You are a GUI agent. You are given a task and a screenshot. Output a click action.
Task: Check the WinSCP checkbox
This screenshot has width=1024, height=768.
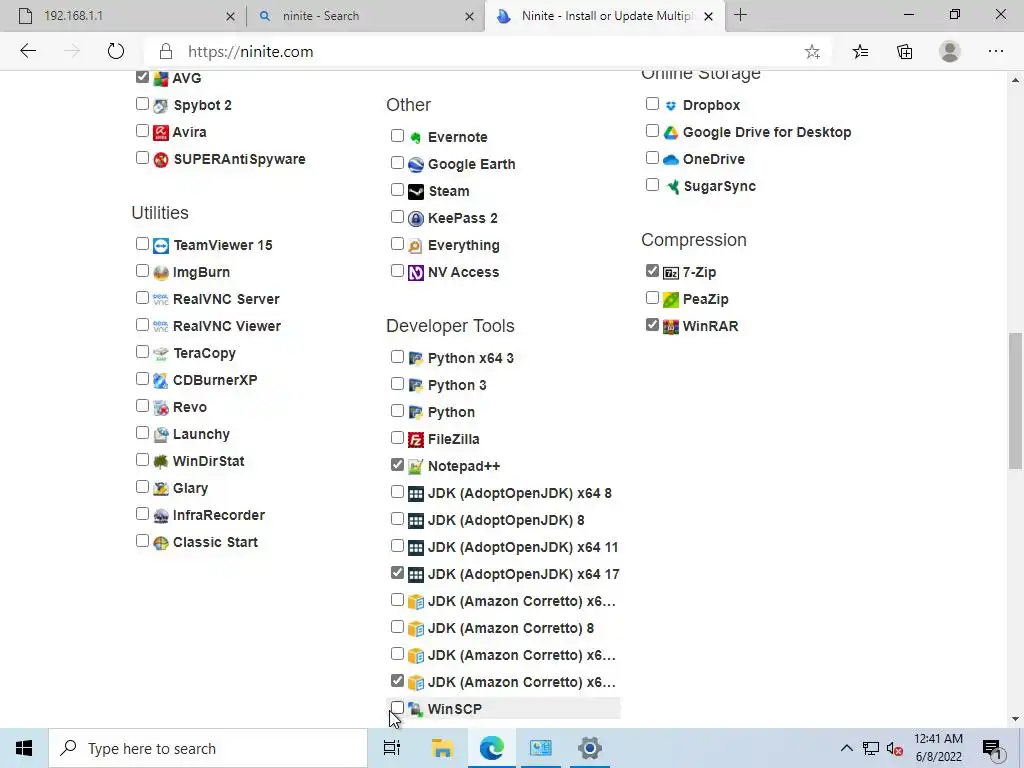pos(397,707)
